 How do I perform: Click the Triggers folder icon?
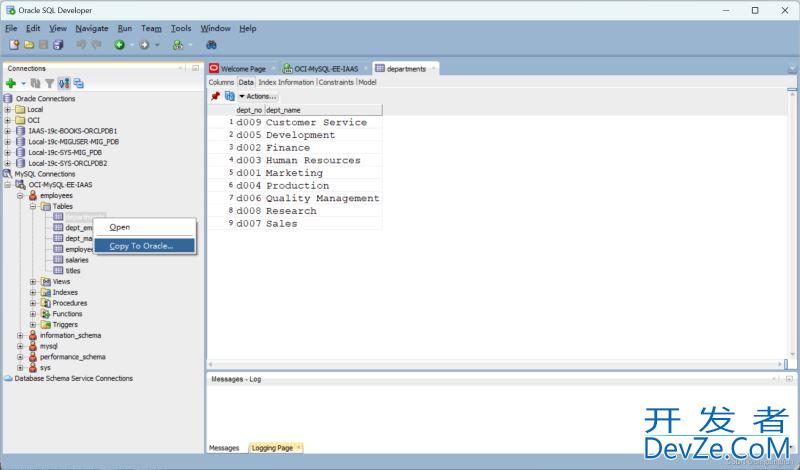pos(45,324)
